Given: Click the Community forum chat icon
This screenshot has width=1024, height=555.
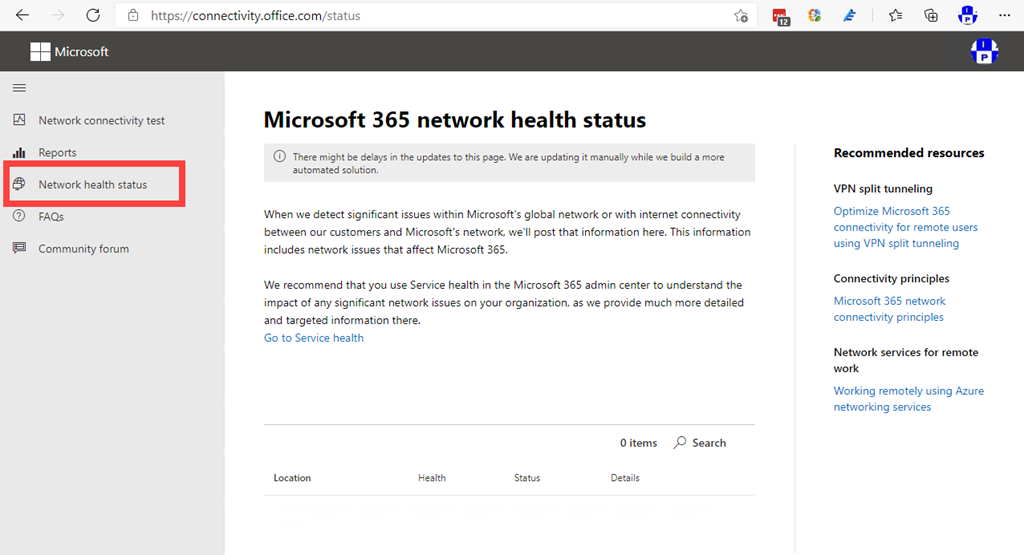Looking at the screenshot, I should point(19,248).
